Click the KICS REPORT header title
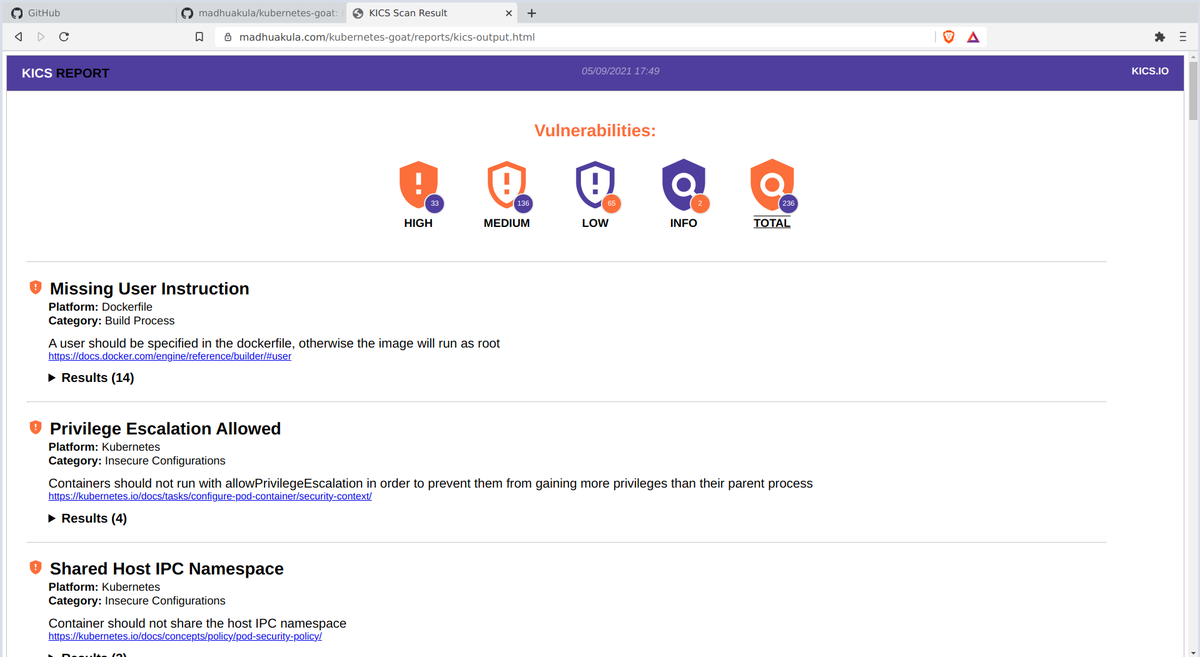1200x657 pixels. (x=65, y=73)
